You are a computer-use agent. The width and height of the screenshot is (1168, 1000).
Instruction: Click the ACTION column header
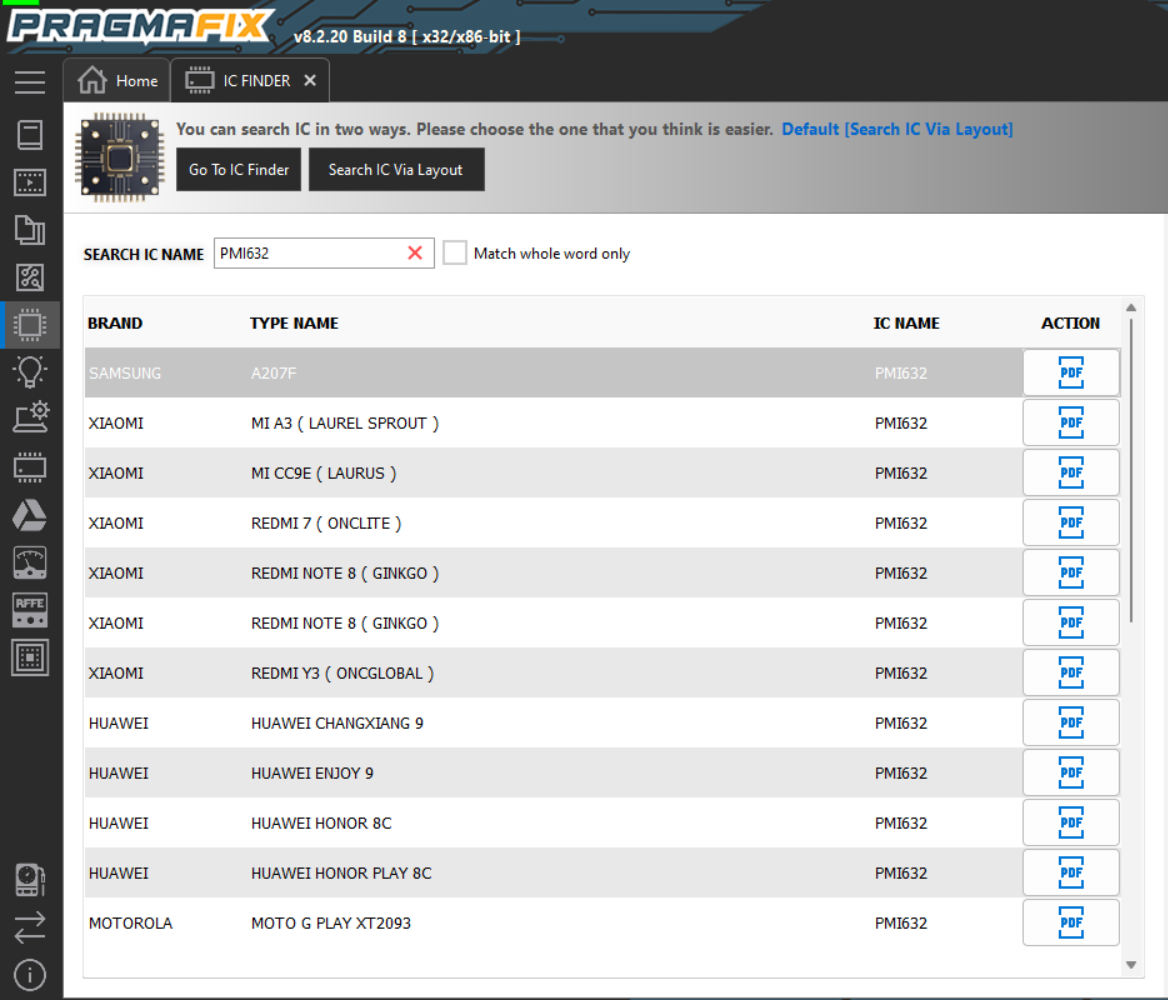pyautogui.click(x=1070, y=323)
